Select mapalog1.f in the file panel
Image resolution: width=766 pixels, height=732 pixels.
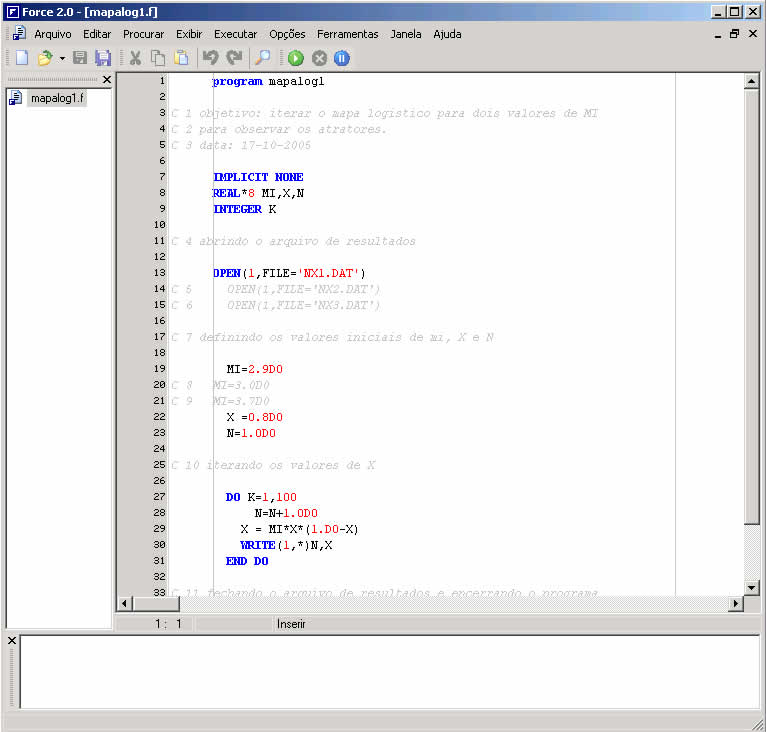pyautogui.click(x=57, y=98)
